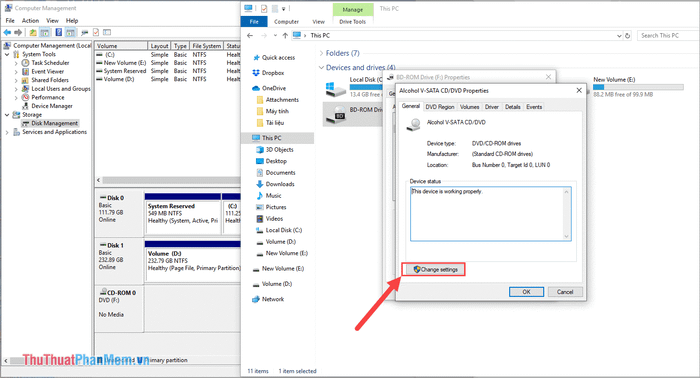Expand the Folders (7) group
The image size is (700, 378).
[321, 53]
